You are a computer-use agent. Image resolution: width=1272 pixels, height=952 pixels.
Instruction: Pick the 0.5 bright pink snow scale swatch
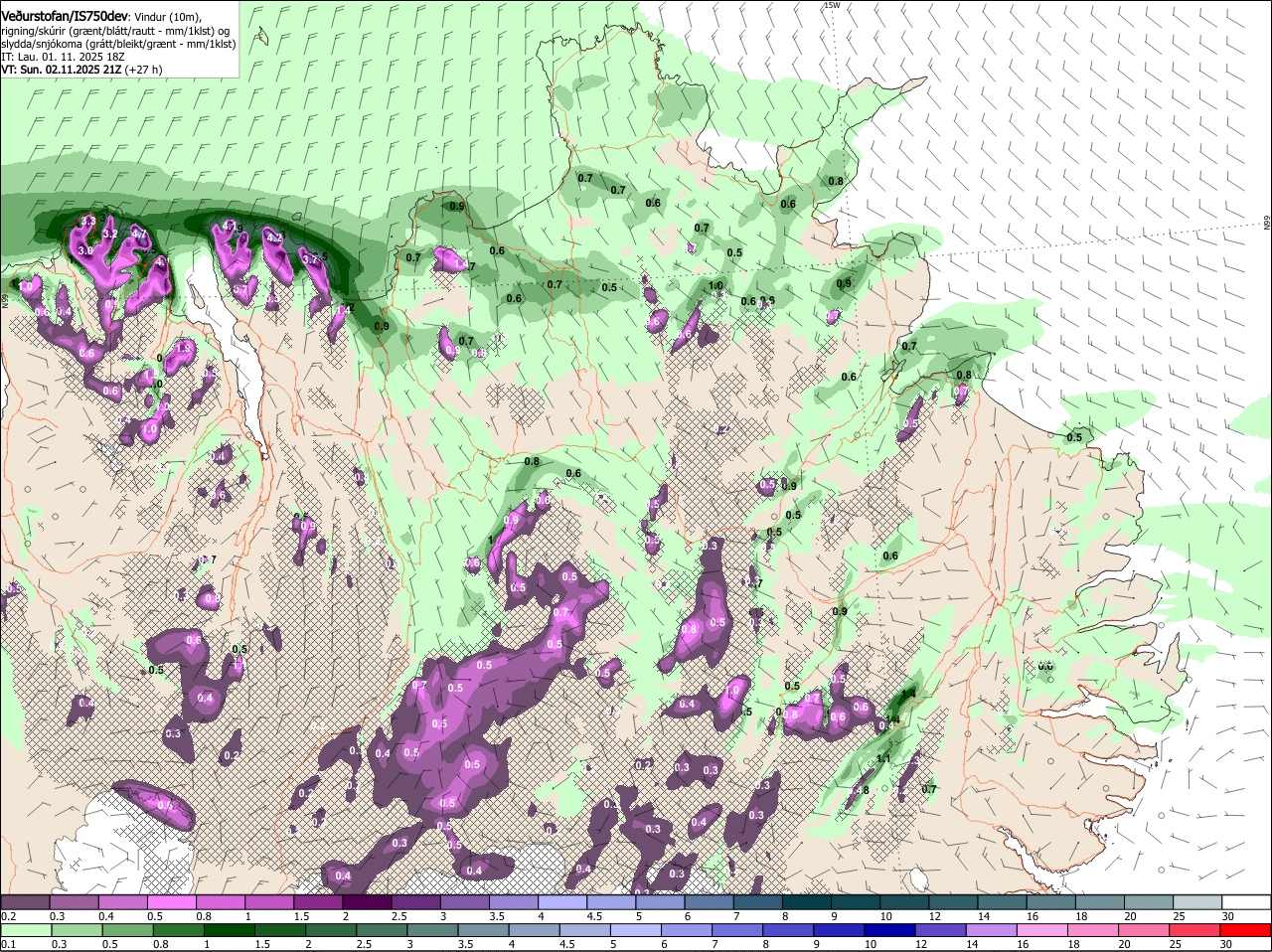(171, 901)
